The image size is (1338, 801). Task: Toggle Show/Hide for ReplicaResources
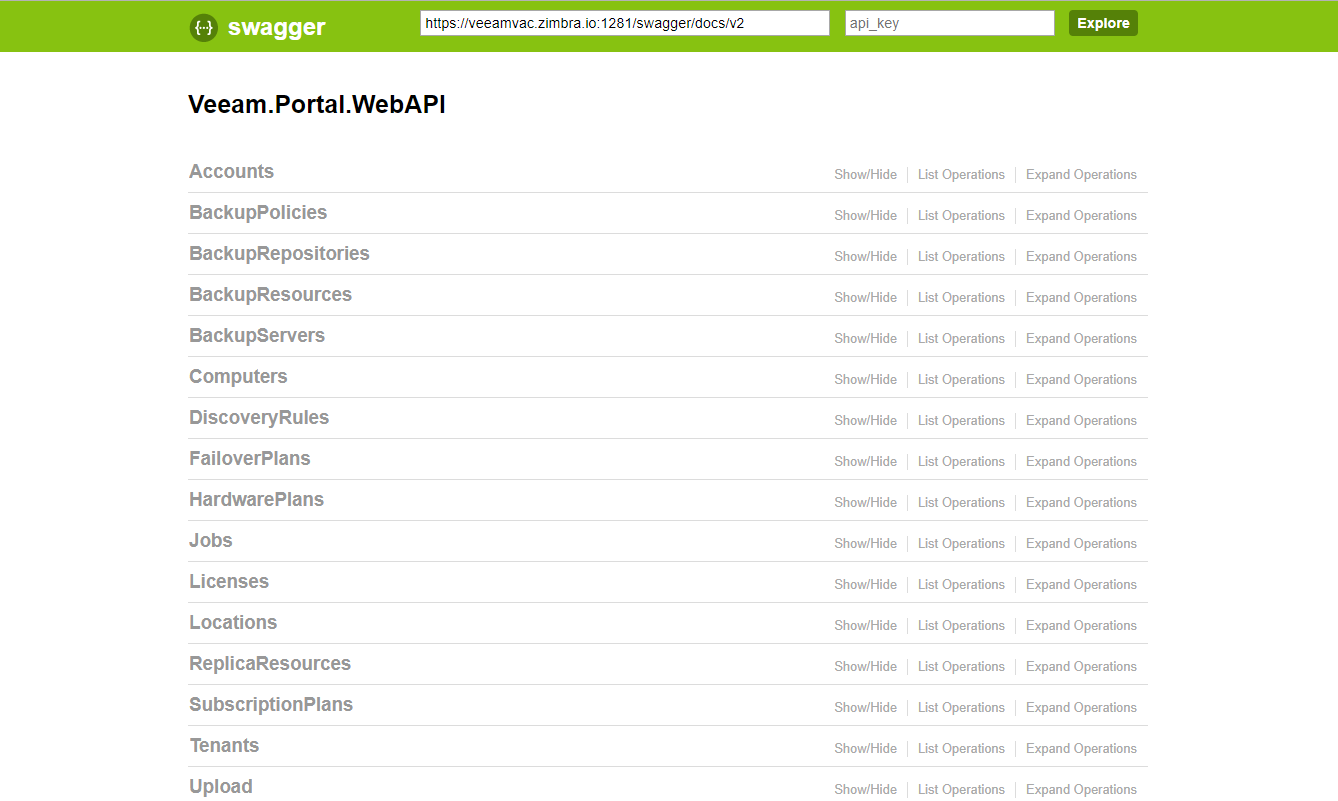[x=866, y=667]
